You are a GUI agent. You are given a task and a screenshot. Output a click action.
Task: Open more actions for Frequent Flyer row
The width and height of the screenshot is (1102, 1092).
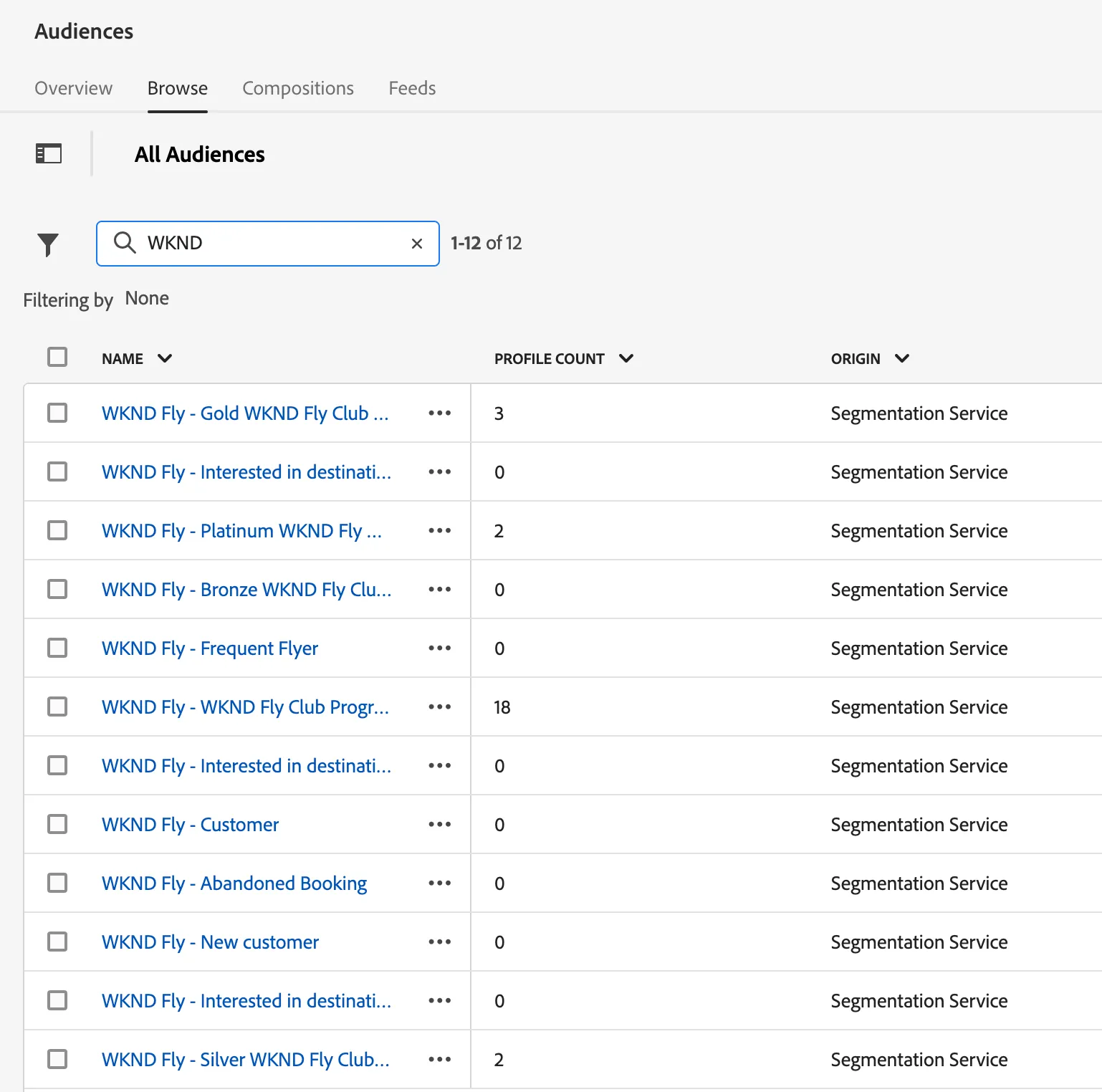pos(440,648)
